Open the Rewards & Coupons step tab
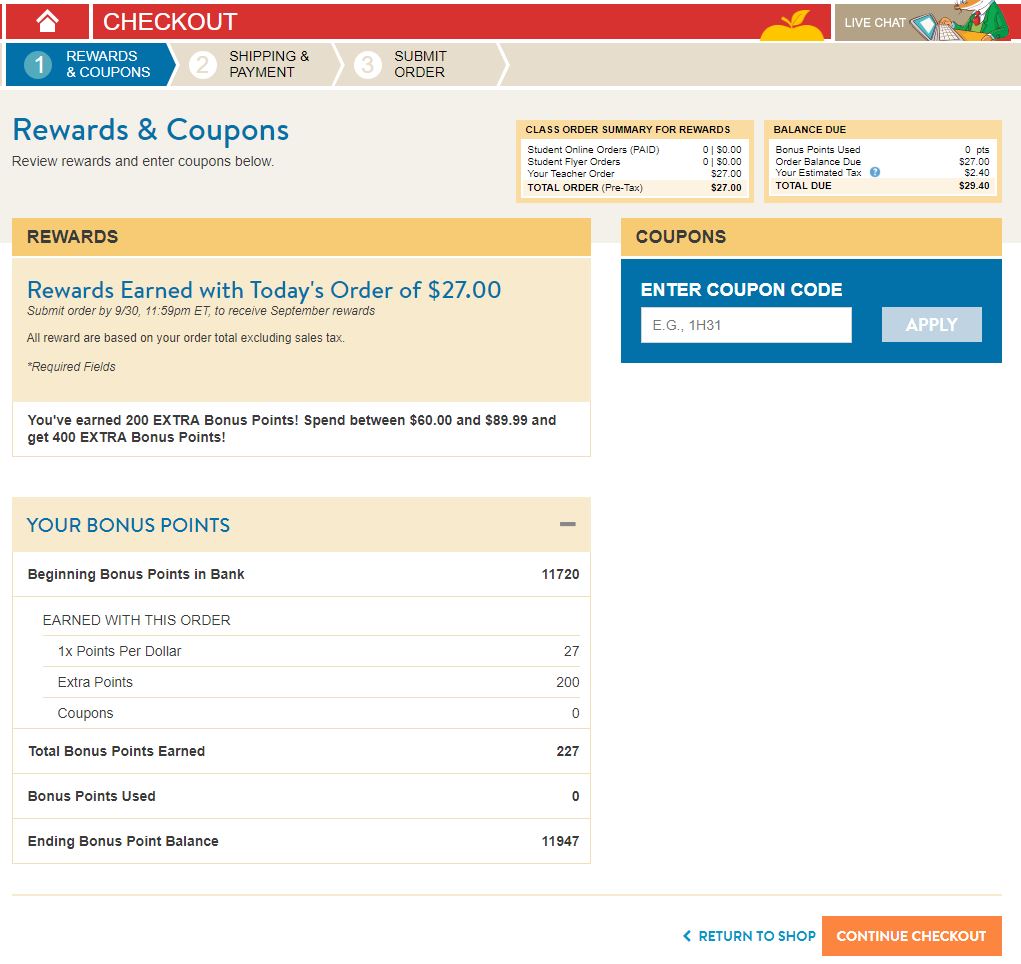The height and width of the screenshot is (964, 1021). 90,65
